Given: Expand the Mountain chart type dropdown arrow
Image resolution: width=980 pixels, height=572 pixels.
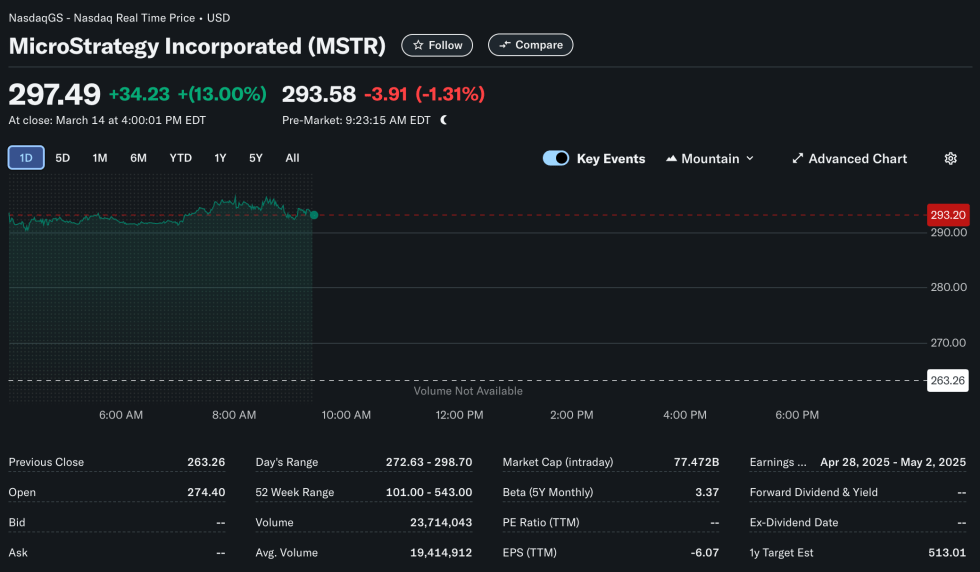Looking at the screenshot, I should pyautogui.click(x=750, y=159).
